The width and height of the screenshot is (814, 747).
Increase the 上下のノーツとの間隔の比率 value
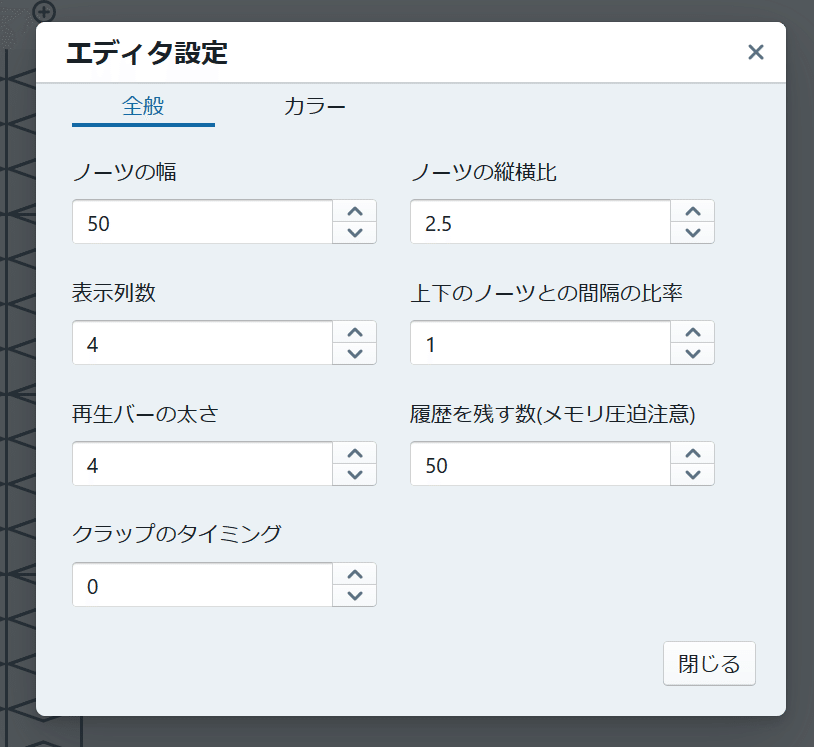(x=692, y=332)
